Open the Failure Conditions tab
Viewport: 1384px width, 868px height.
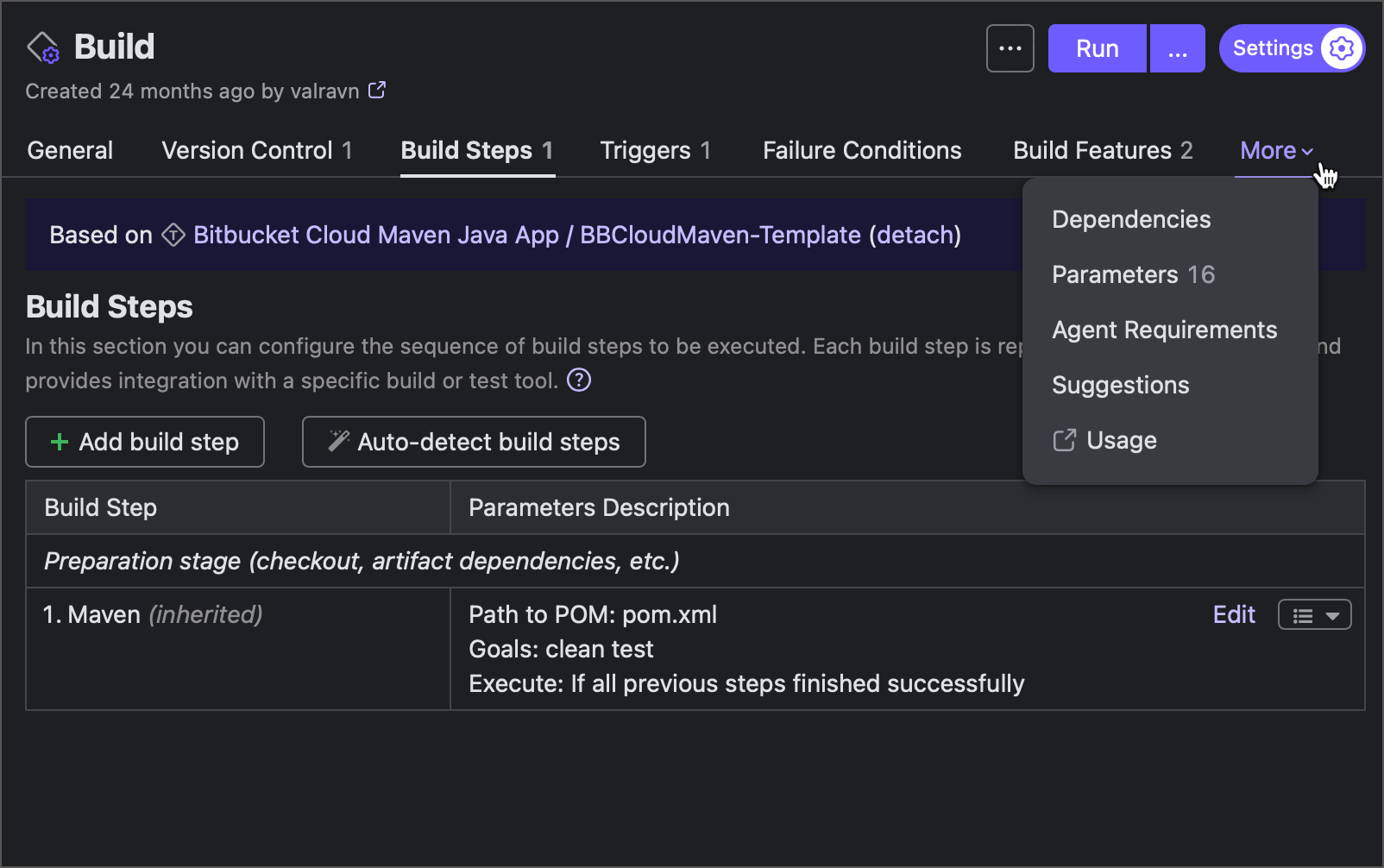point(862,150)
